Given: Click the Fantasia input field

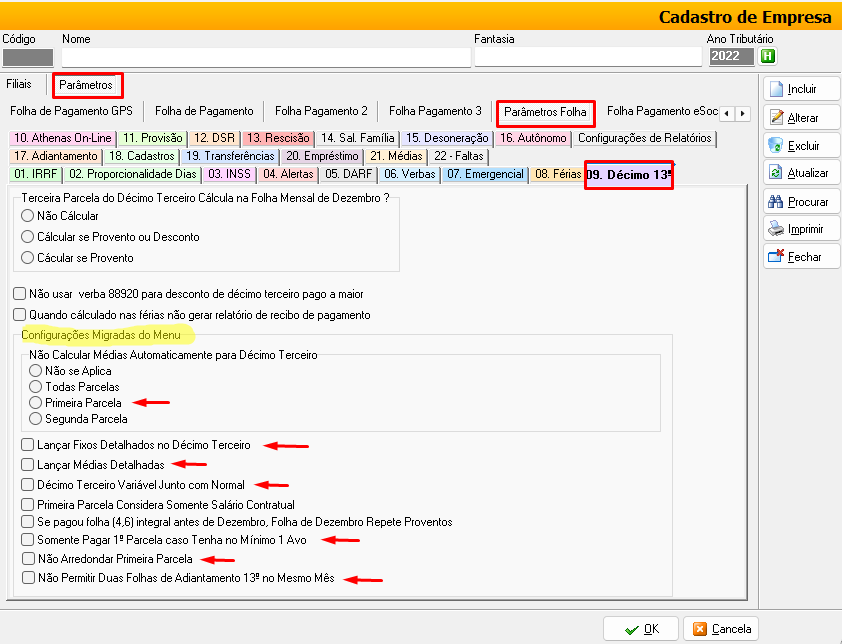Looking at the screenshot, I should tap(588, 57).
